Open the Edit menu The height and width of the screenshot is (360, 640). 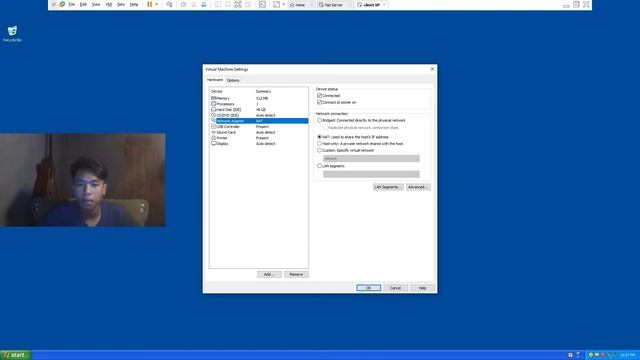[83, 4]
